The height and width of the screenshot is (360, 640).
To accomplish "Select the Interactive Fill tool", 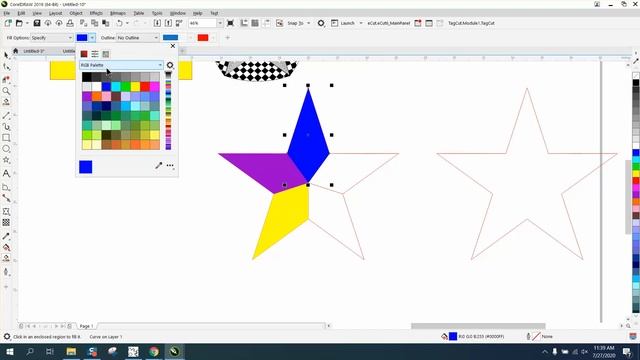I will 6,247.
